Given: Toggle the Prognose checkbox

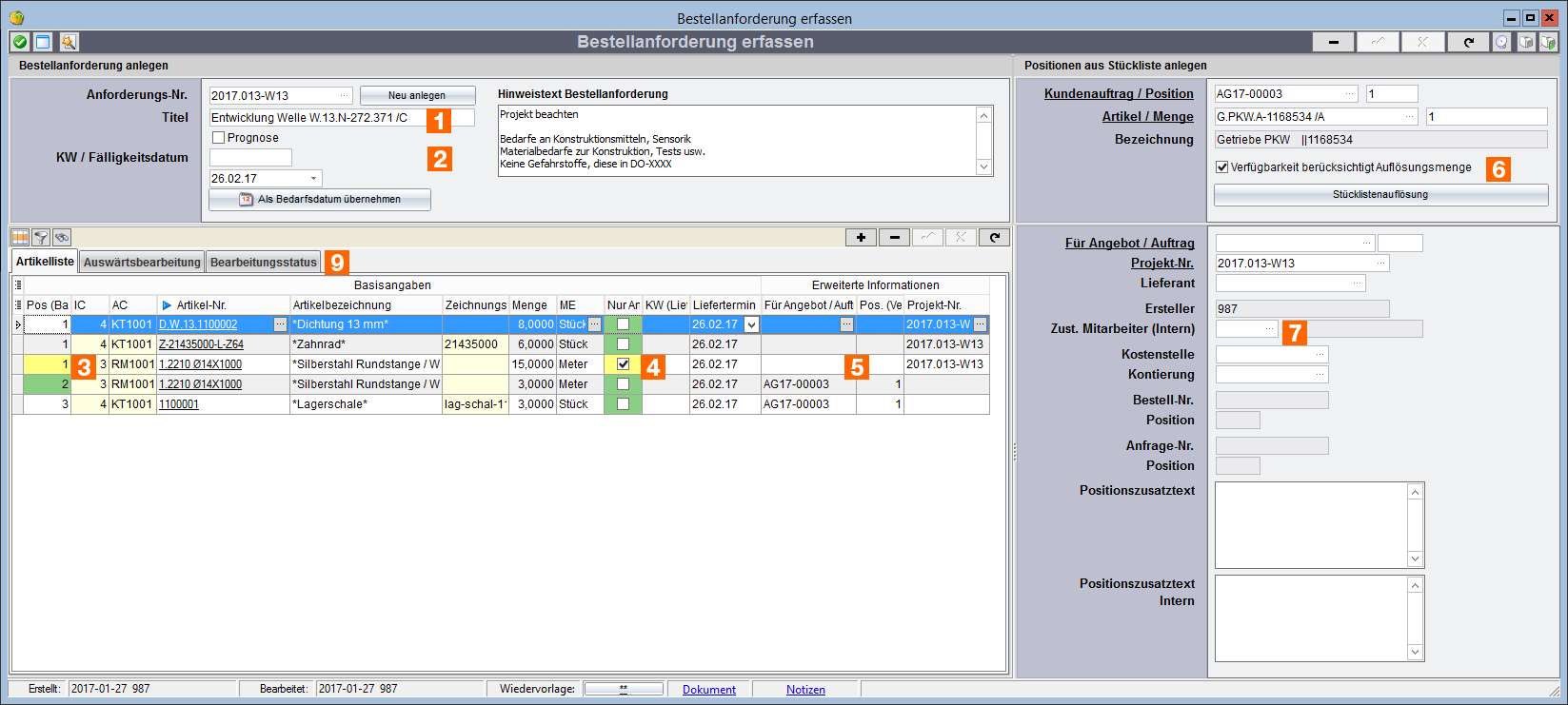Looking at the screenshot, I should tap(218, 138).
